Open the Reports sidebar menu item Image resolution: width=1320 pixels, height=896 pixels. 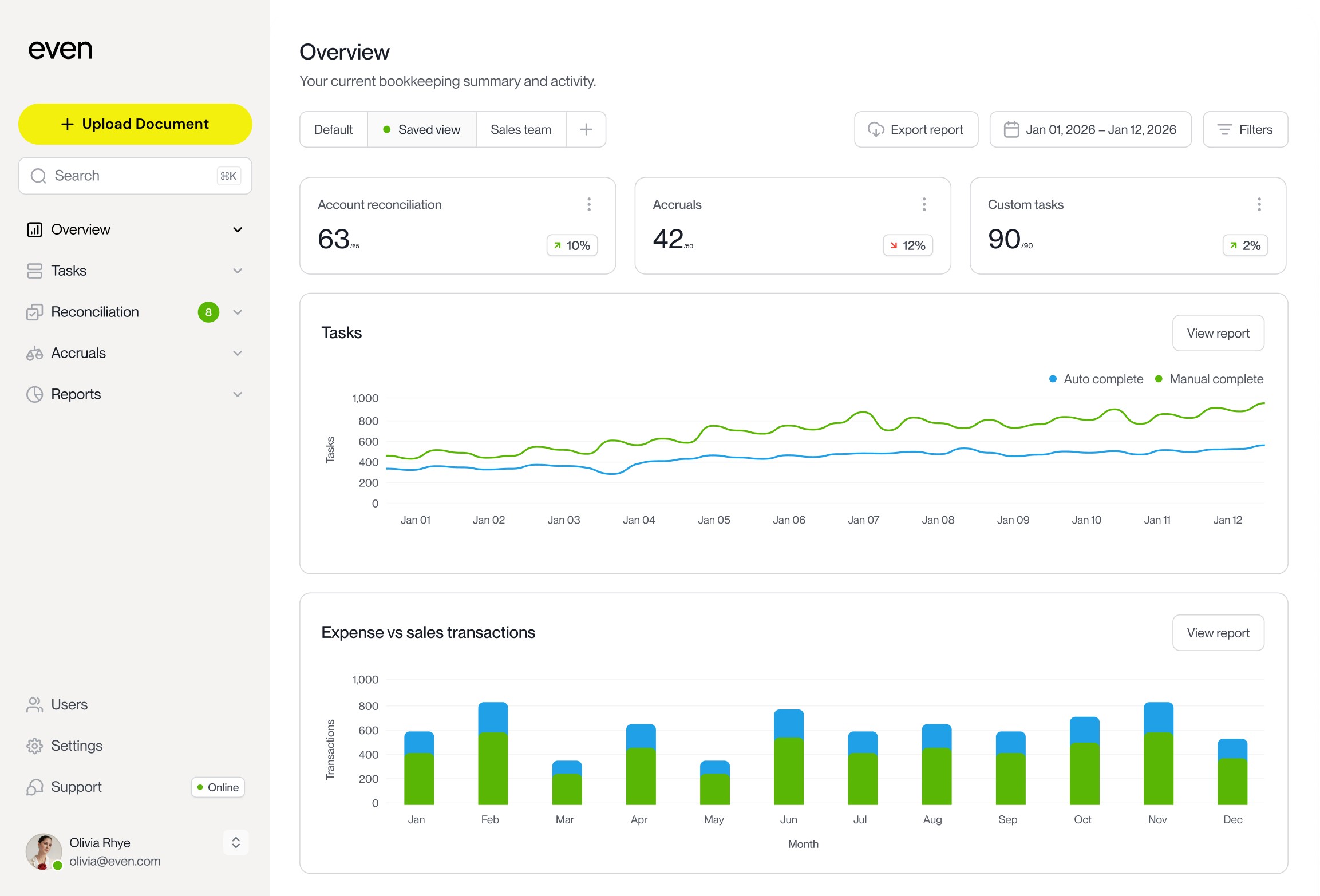tap(135, 394)
